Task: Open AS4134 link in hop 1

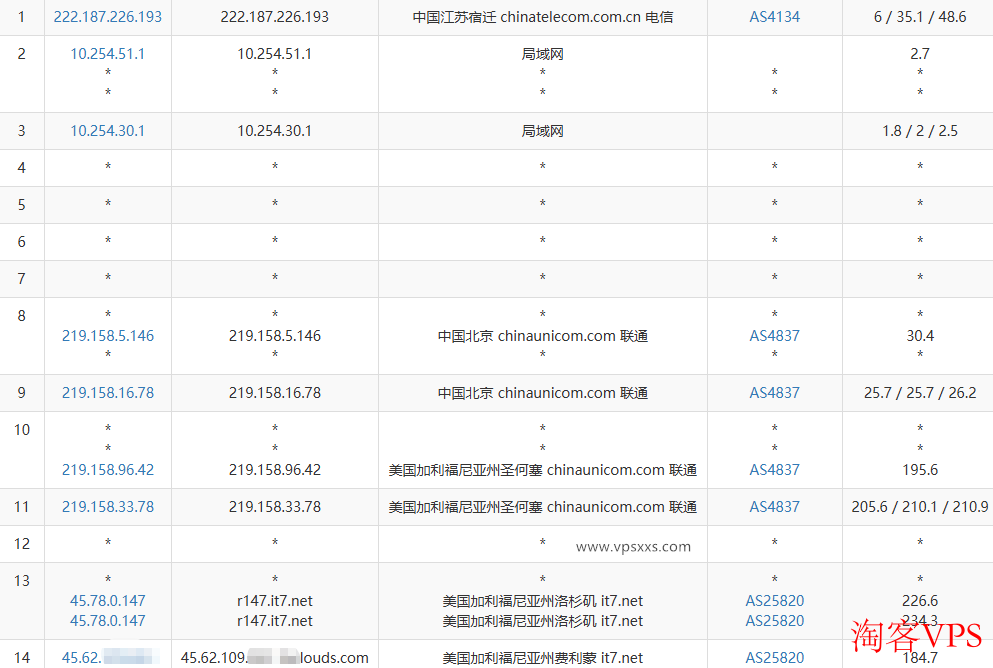Action: point(775,17)
